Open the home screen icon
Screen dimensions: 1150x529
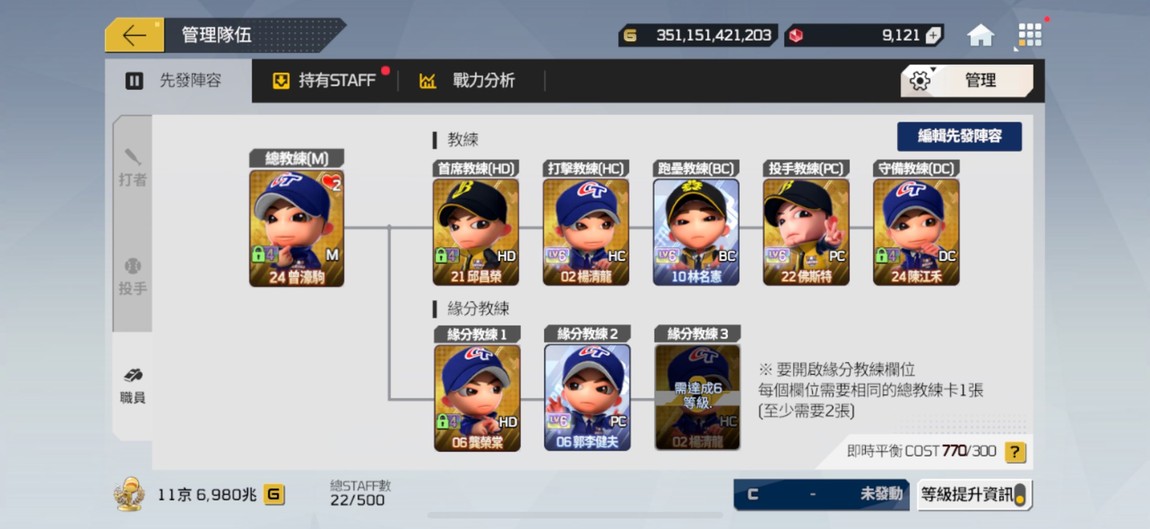tap(981, 35)
